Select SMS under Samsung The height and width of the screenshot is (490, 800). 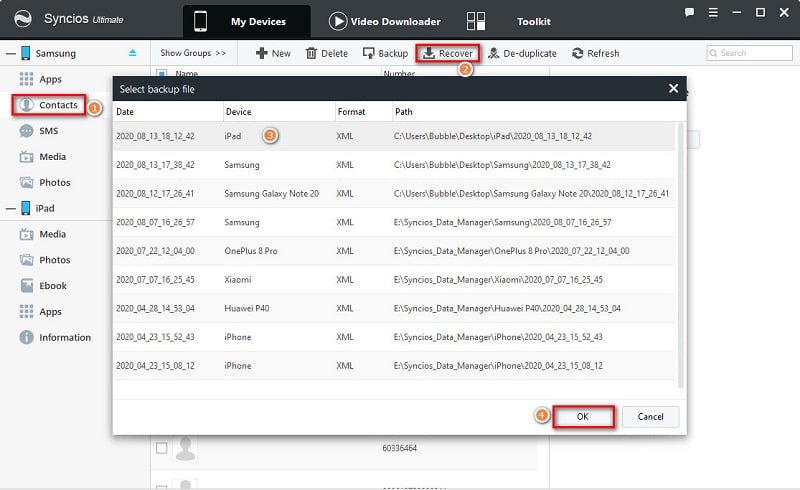tap(39, 131)
